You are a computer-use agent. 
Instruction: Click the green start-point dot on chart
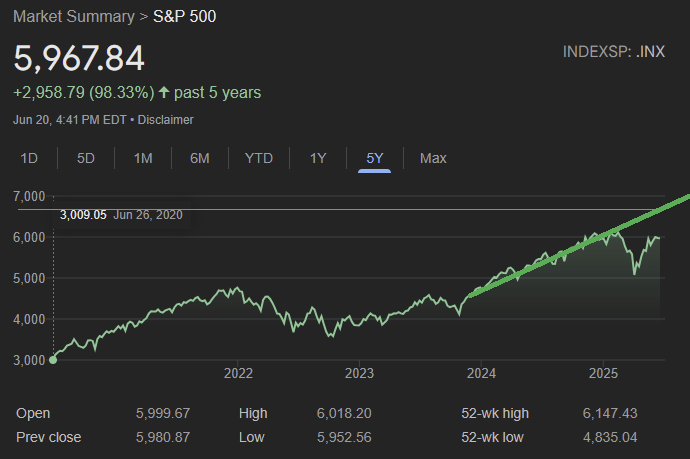point(53,360)
